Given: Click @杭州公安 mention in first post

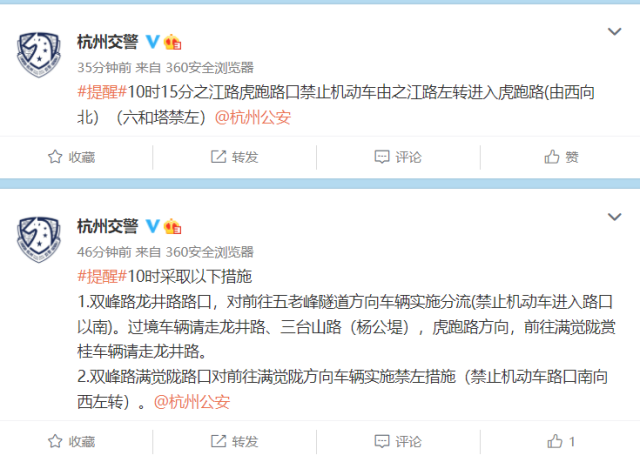Looking at the screenshot, I should tap(253, 118).
